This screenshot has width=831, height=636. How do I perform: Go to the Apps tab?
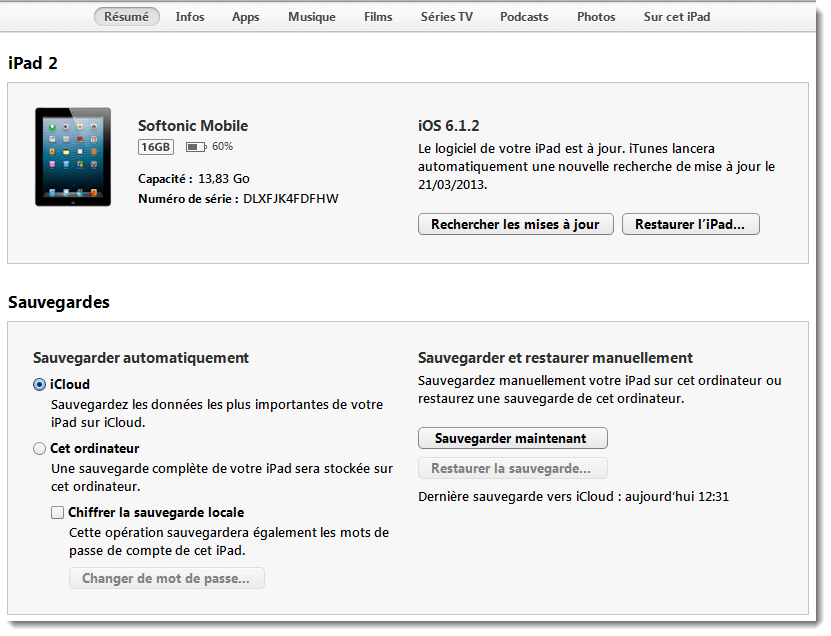point(246,17)
